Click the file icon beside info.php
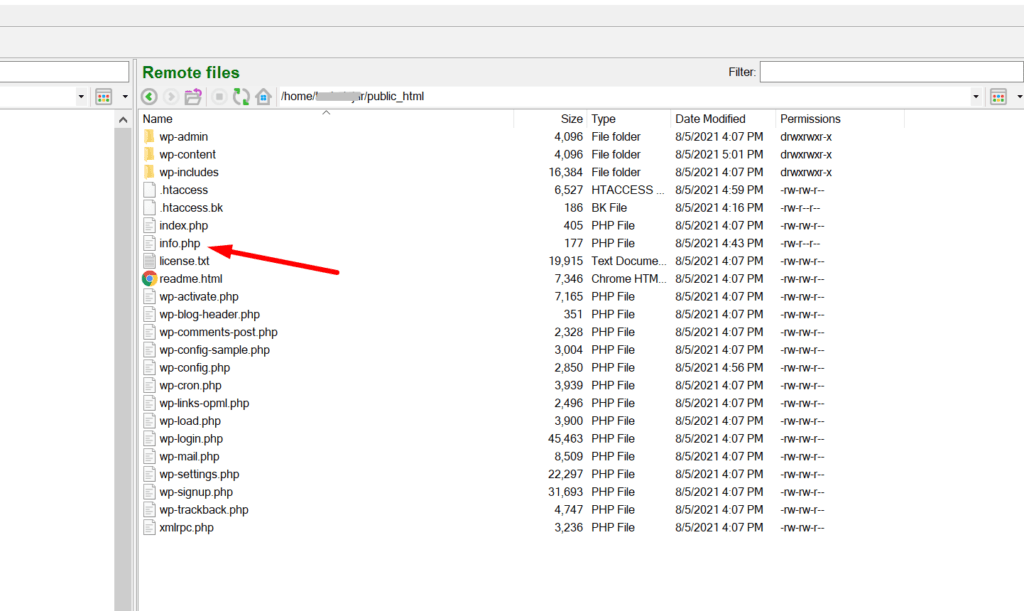Viewport: 1024px width, 611px height. pyautogui.click(x=150, y=243)
